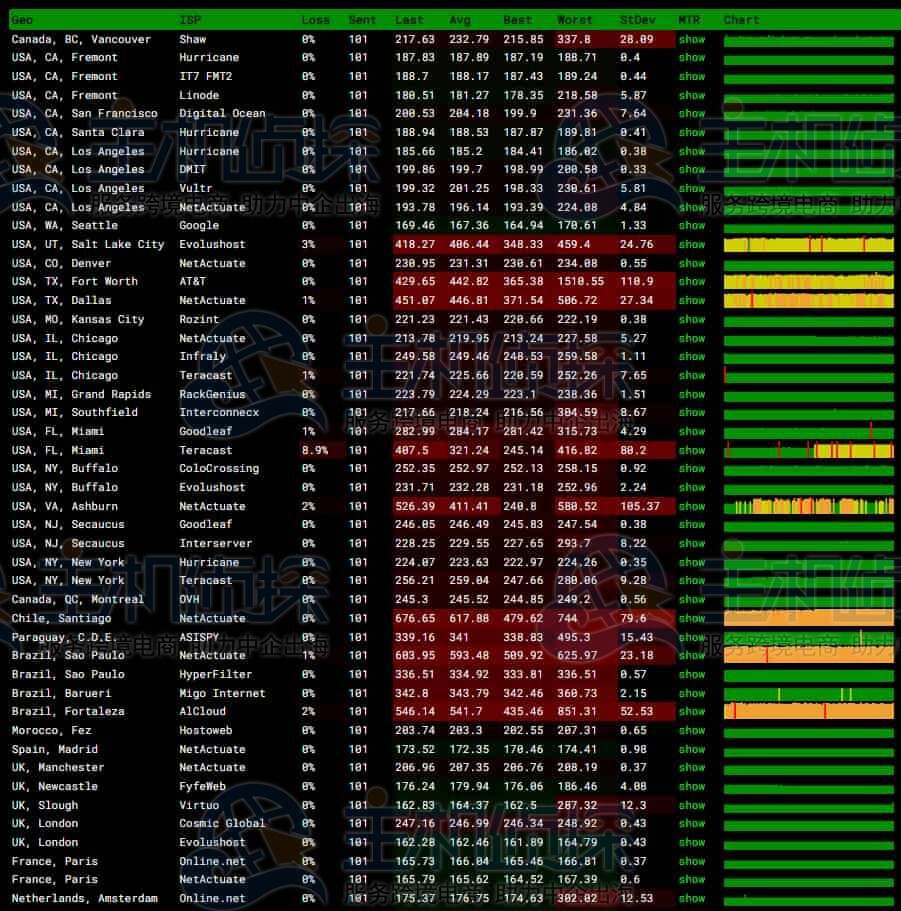Click the Loss column header

pyautogui.click(x=315, y=20)
